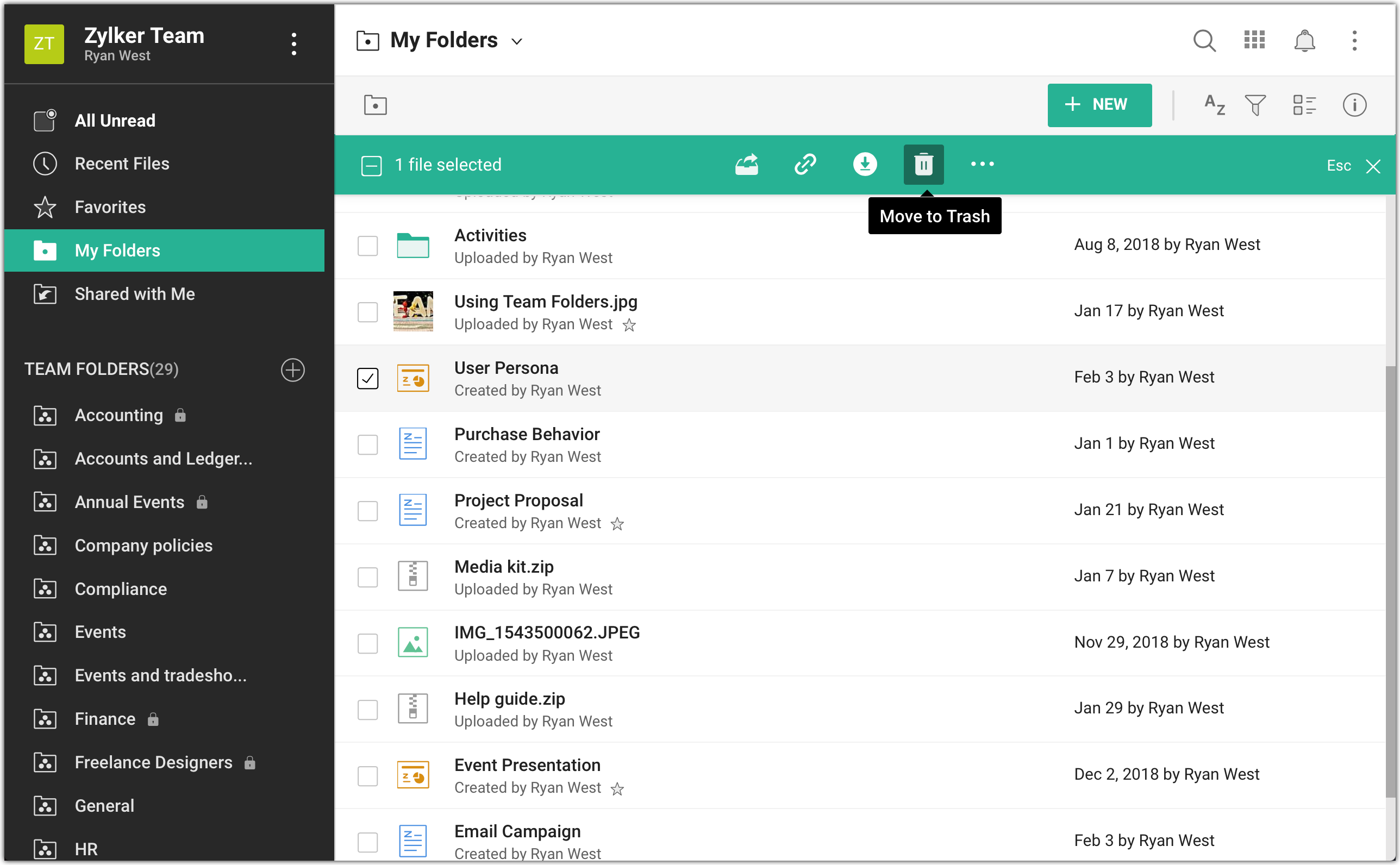The width and height of the screenshot is (1400, 865).
Task: Open more actions ellipsis in selection bar
Action: point(982,165)
